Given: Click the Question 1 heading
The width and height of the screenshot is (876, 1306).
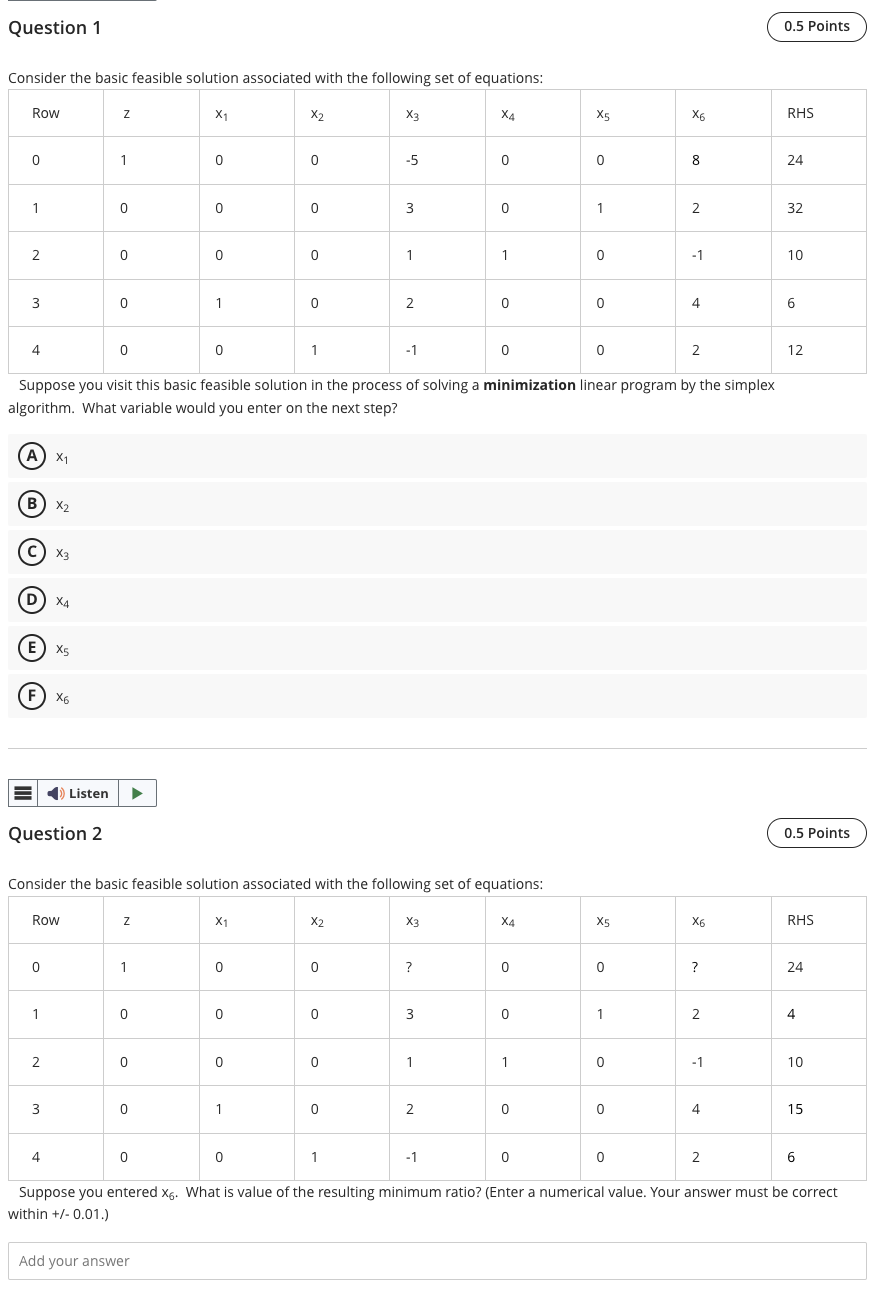Looking at the screenshot, I should (x=55, y=27).
